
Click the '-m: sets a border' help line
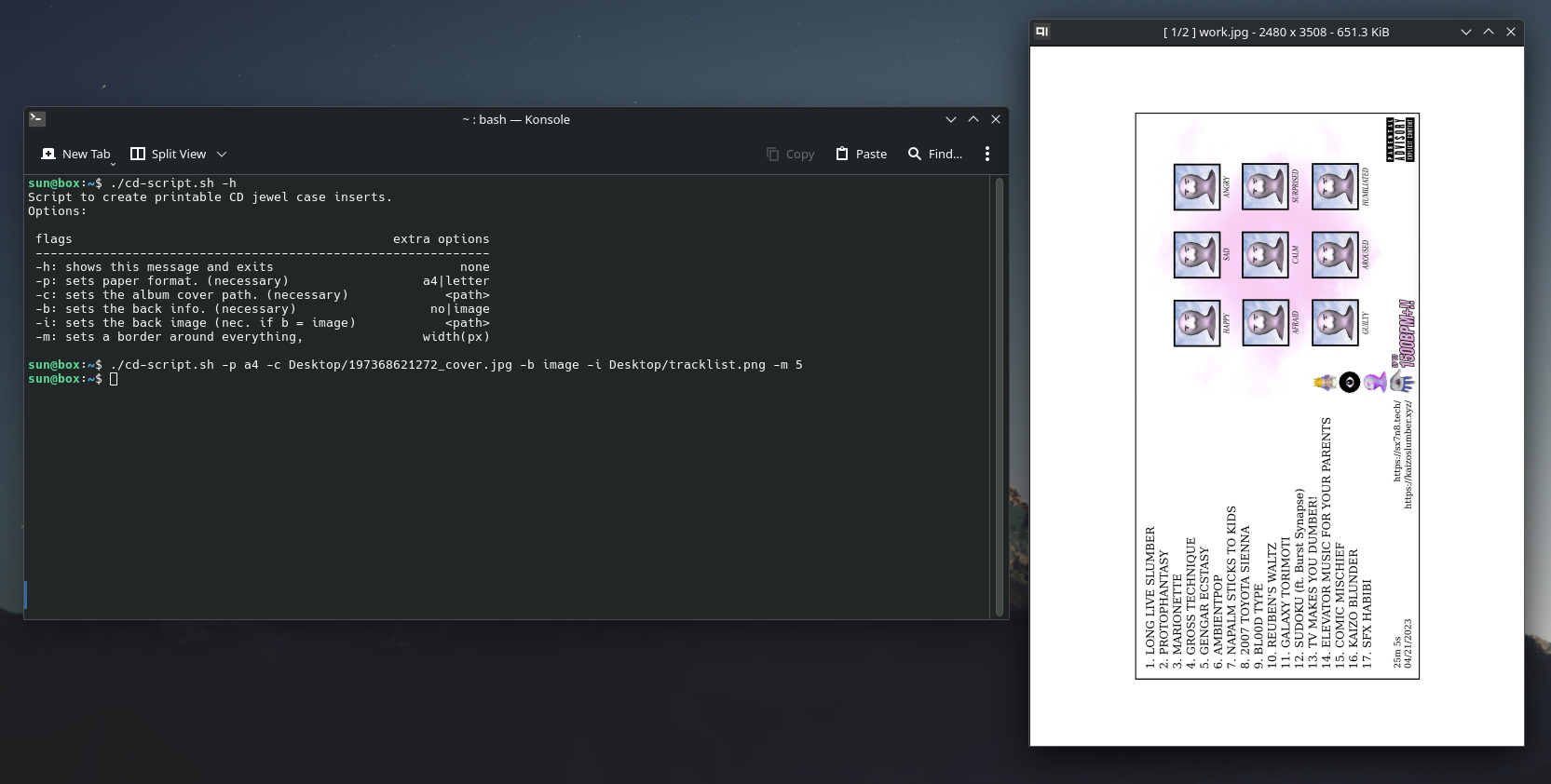[x=170, y=337]
